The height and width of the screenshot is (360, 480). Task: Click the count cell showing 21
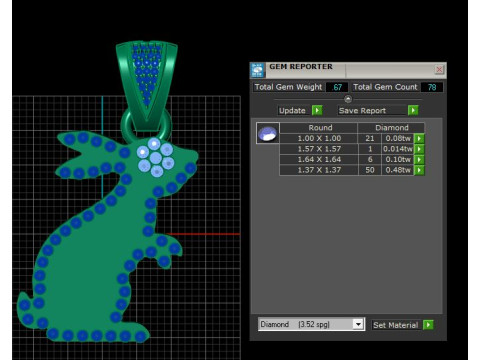click(x=370, y=138)
